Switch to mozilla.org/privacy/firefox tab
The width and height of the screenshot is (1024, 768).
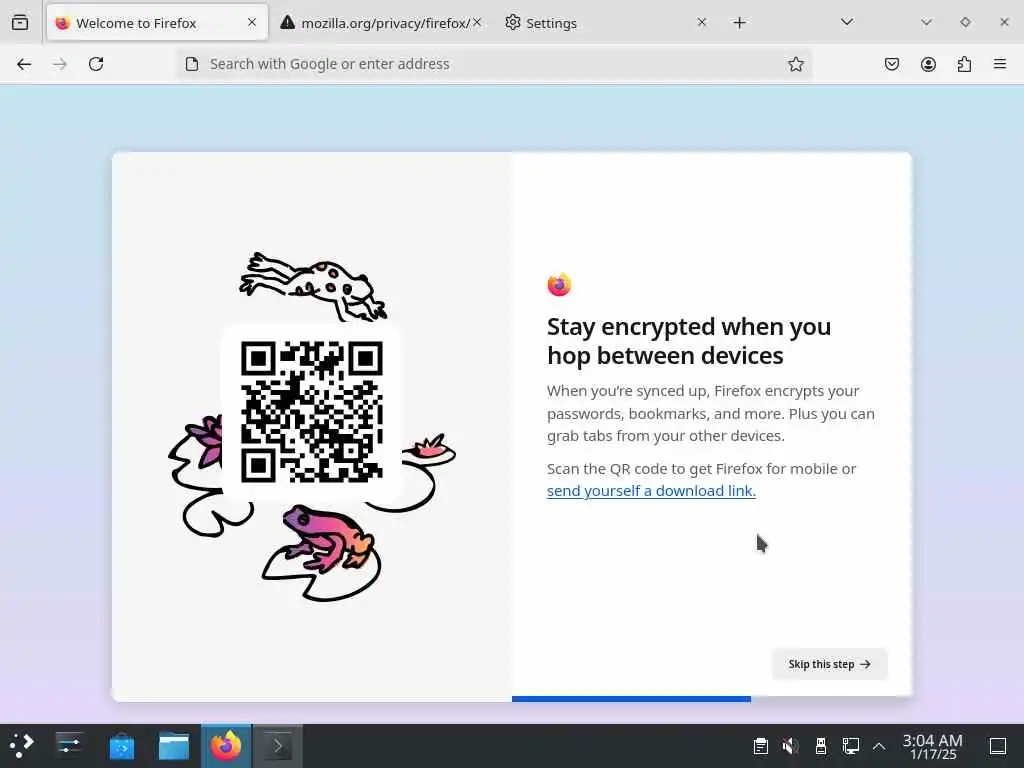tap(381, 23)
